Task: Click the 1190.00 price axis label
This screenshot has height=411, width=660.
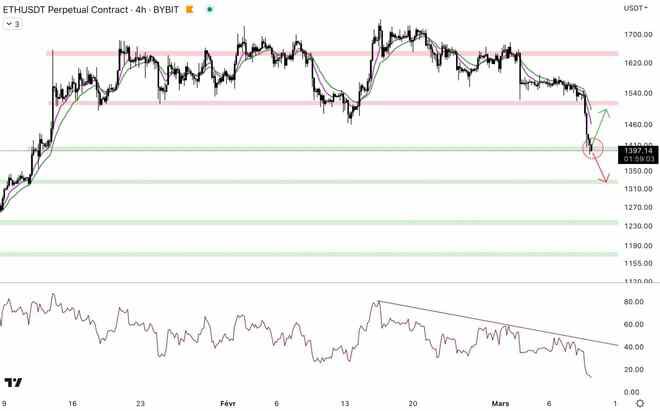Action: [x=638, y=246]
